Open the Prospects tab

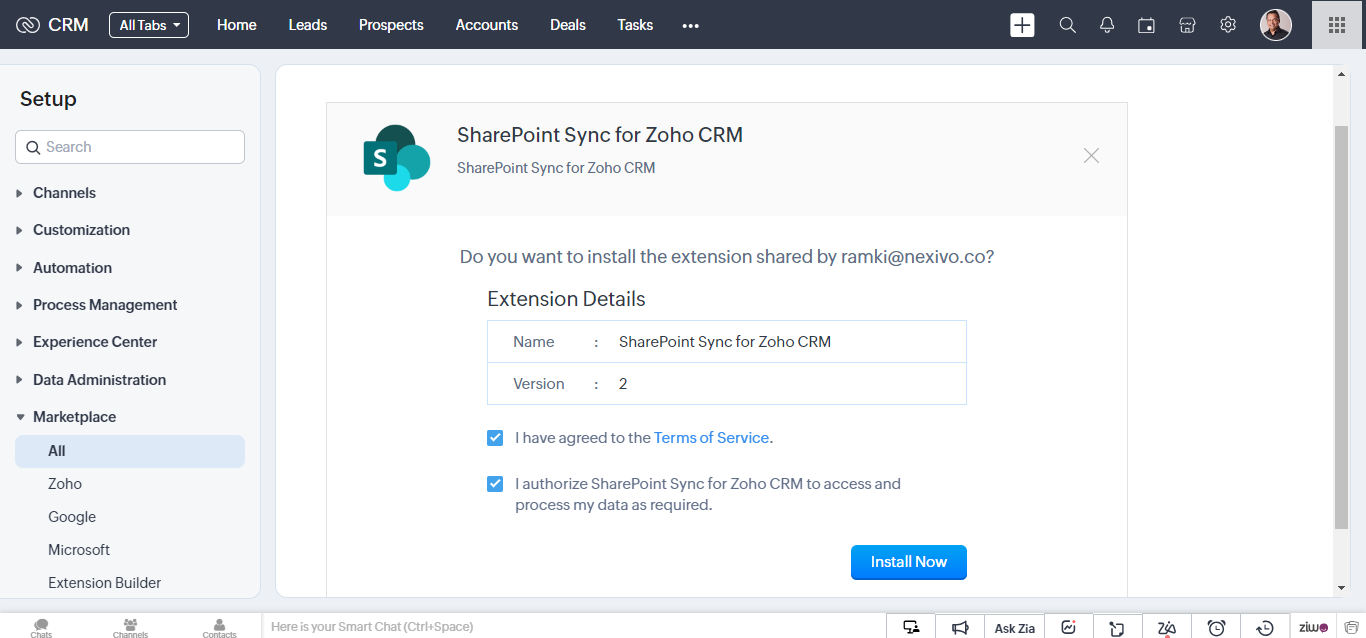(391, 25)
